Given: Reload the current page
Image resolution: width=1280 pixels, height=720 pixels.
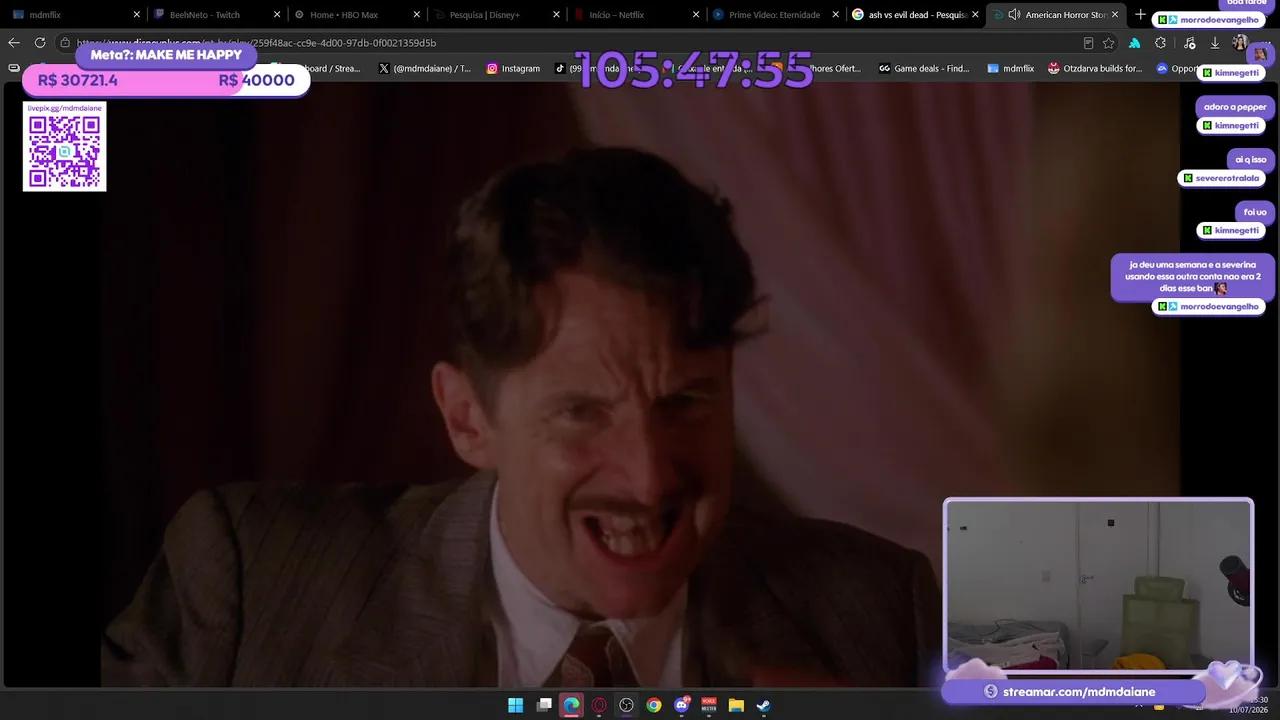Looking at the screenshot, I should [40, 43].
